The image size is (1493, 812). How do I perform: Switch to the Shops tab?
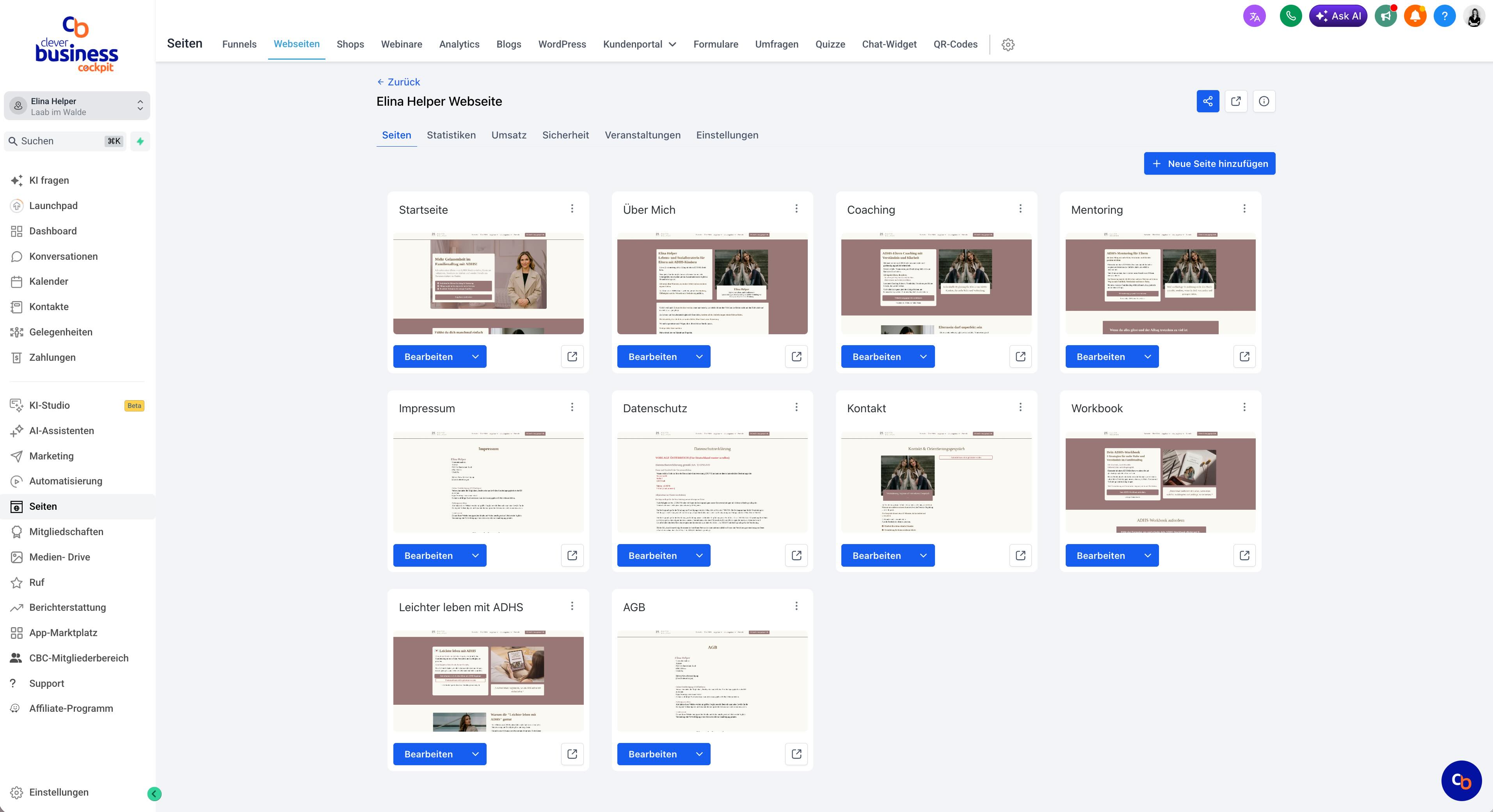click(350, 44)
